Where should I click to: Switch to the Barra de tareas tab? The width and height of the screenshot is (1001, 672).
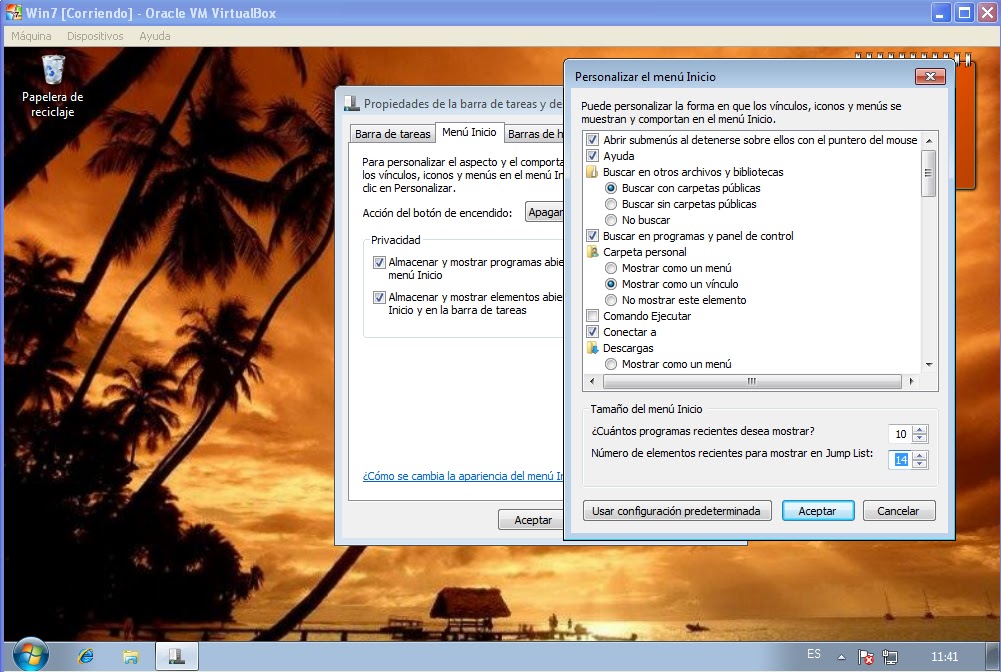coord(393,133)
